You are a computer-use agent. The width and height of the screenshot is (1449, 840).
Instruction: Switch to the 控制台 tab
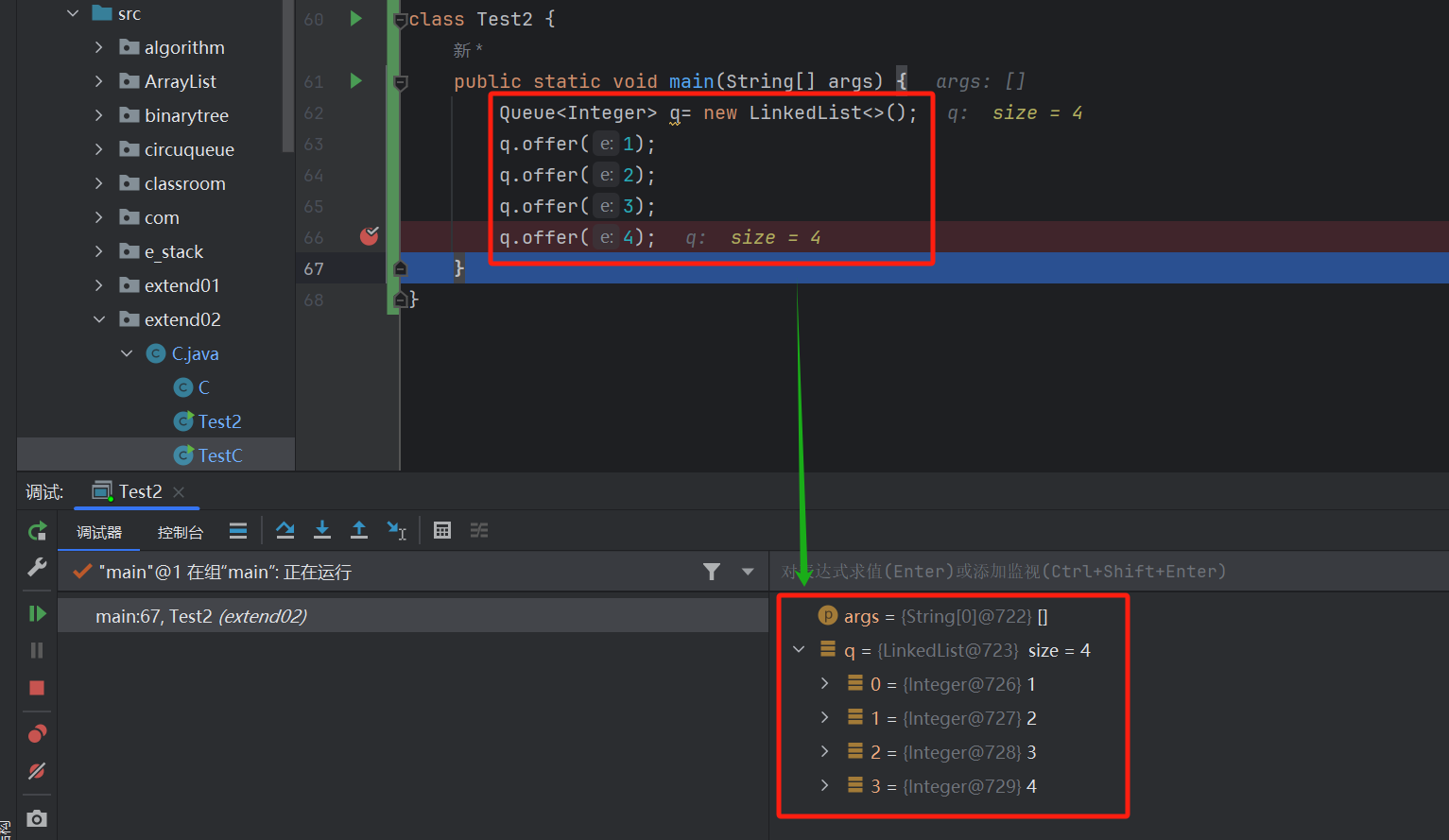coord(181,532)
